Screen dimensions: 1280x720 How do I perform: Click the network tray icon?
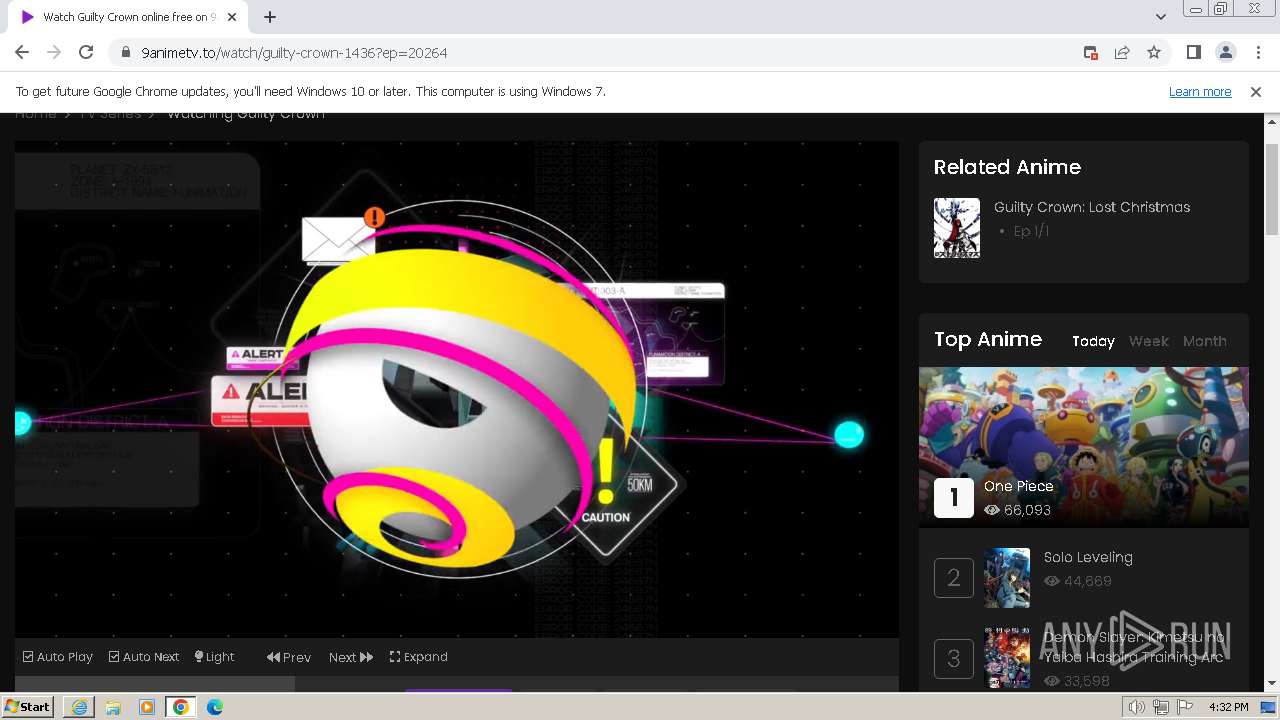[x=1161, y=707]
